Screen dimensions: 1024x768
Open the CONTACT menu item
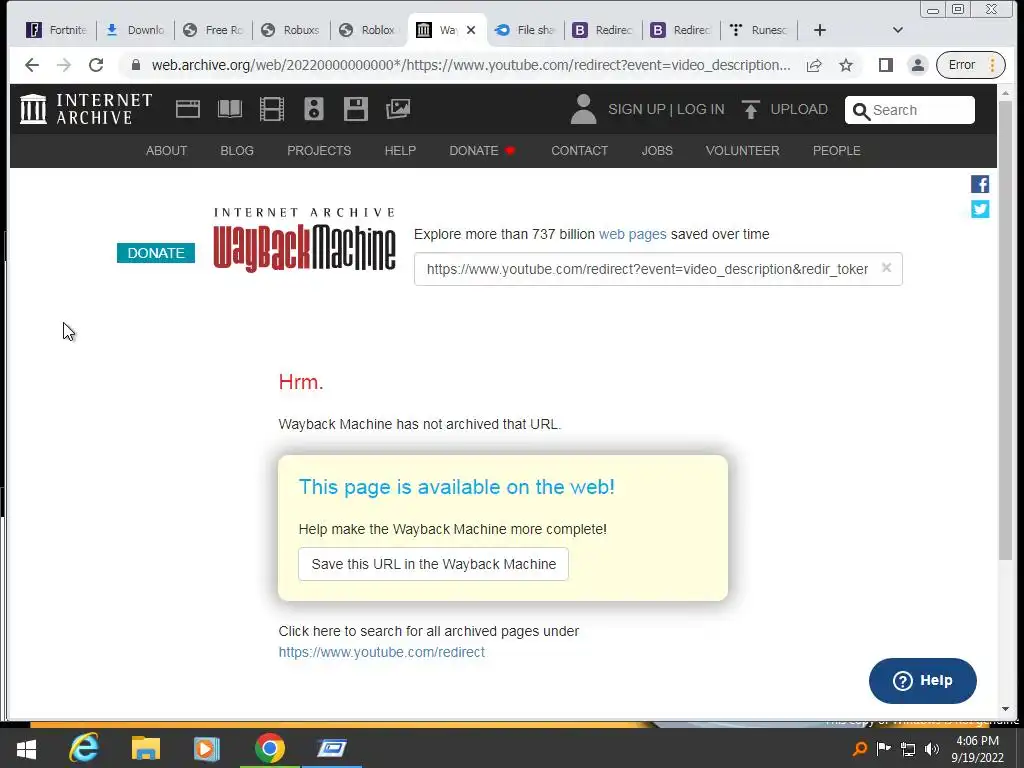(x=579, y=151)
